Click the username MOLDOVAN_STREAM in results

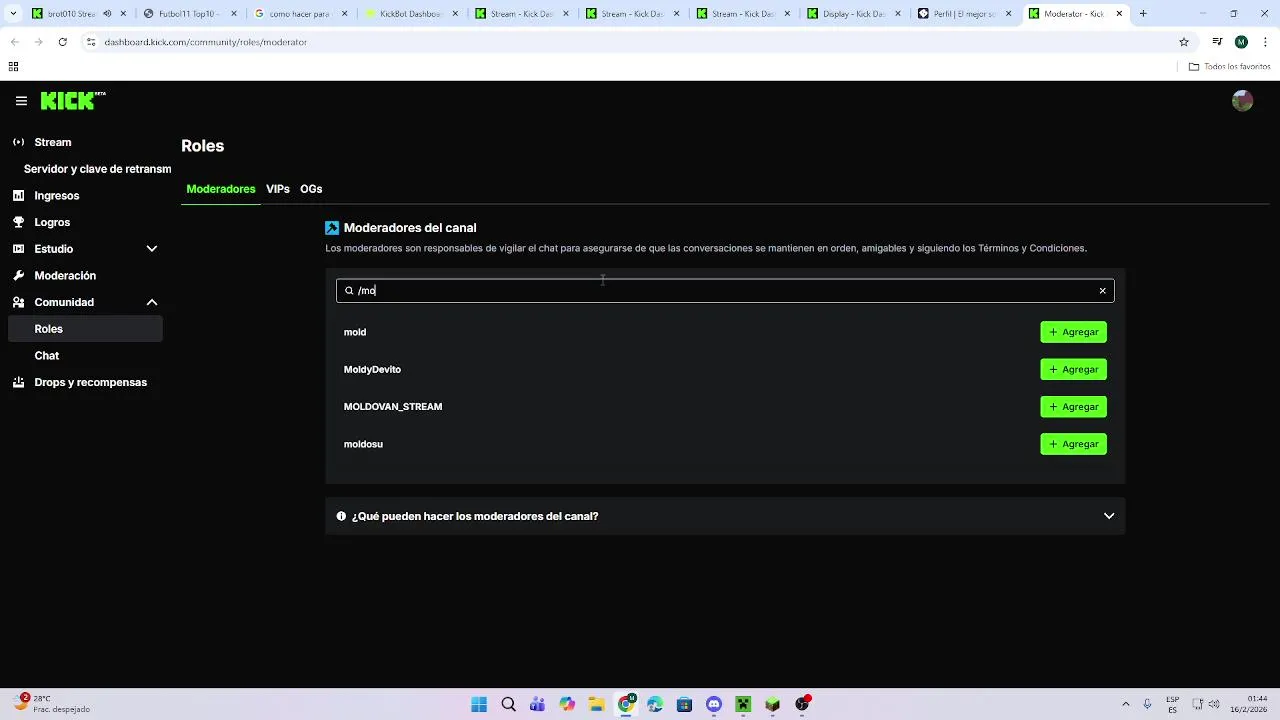click(x=393, y=407)
